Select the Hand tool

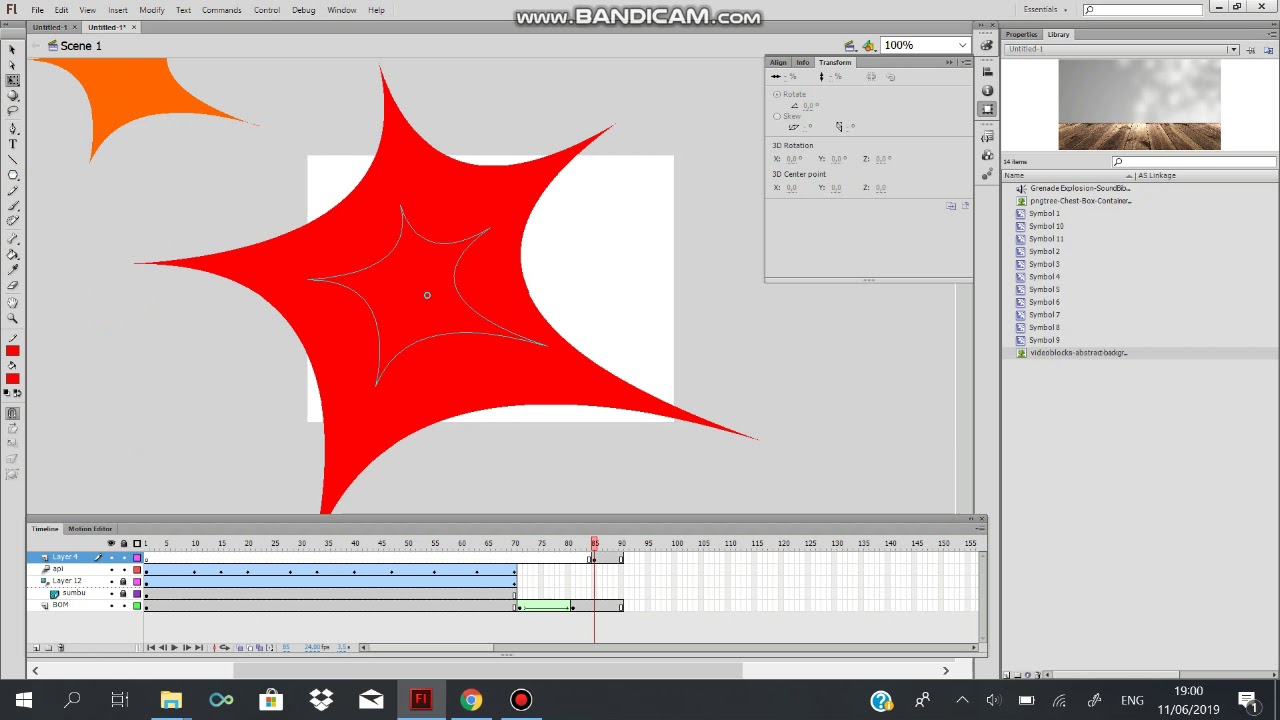point(12,303)
